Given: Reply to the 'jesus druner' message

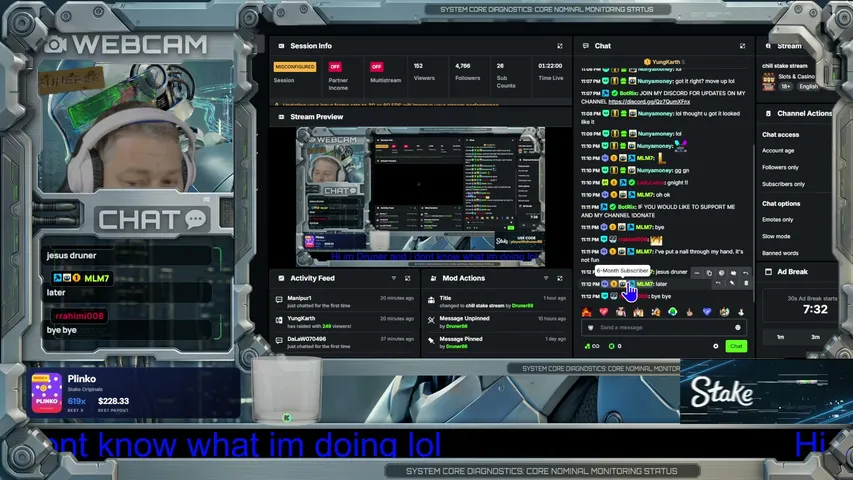Looking at the screenshot, I should [745, 273].
